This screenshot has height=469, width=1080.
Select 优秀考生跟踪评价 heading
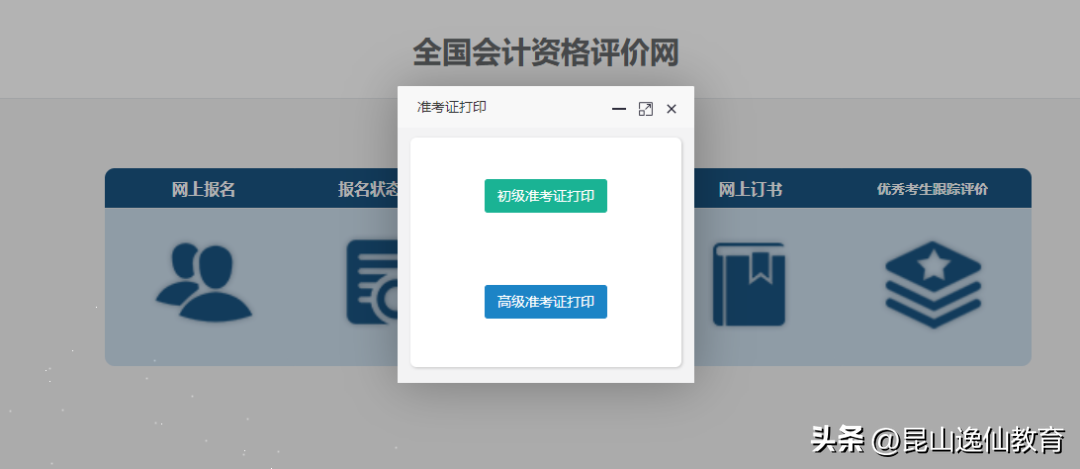(x=933, y=189)
